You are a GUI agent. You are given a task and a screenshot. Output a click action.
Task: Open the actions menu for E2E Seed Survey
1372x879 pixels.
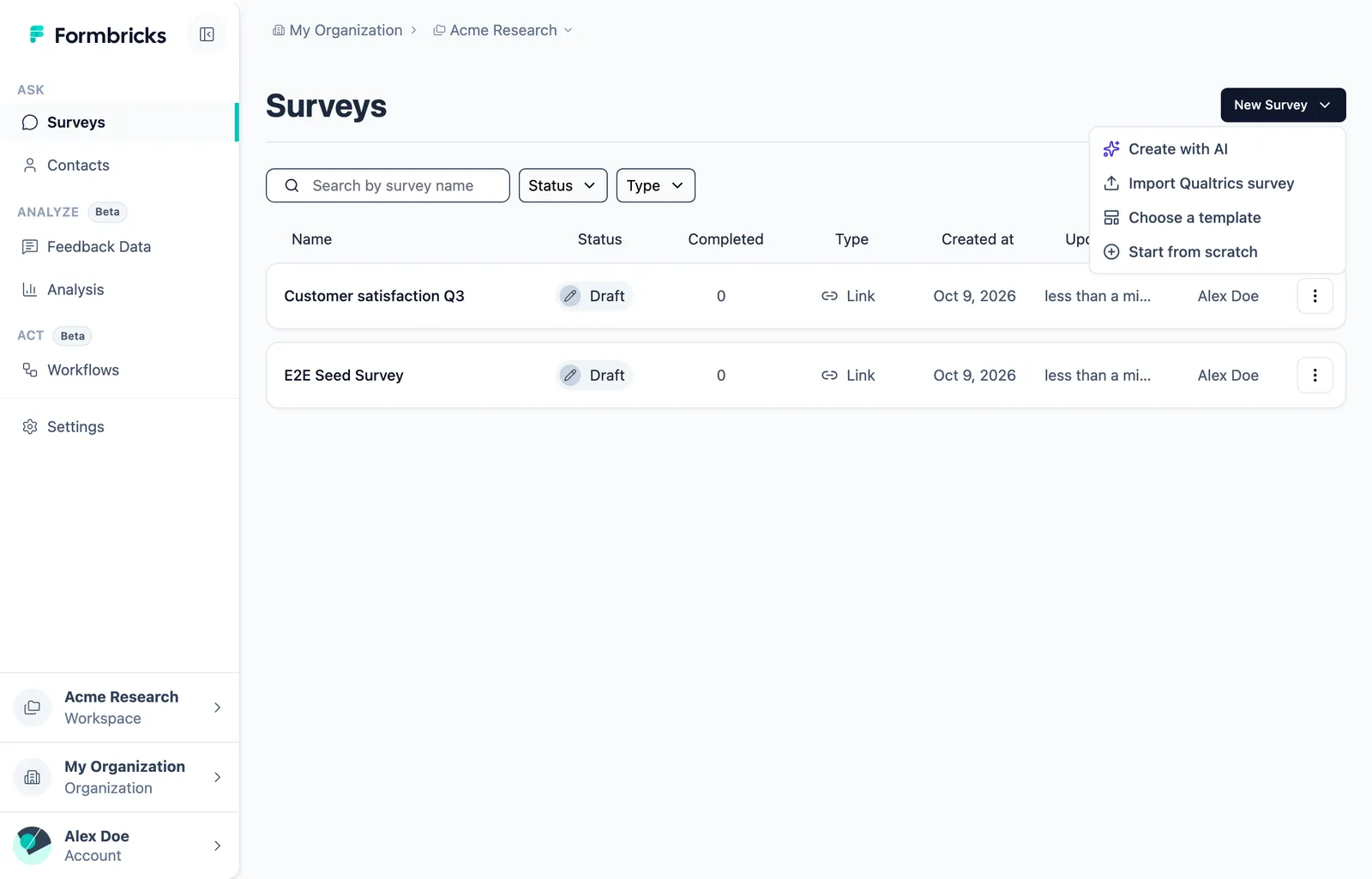[1315, 375]
